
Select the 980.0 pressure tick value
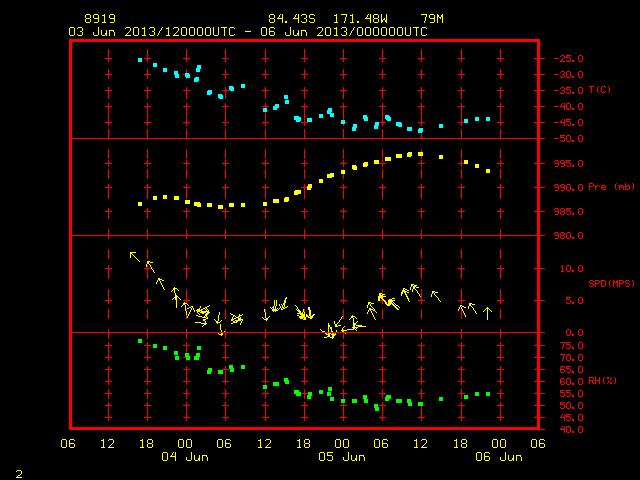pyautogui.click(x=568, y=236)
